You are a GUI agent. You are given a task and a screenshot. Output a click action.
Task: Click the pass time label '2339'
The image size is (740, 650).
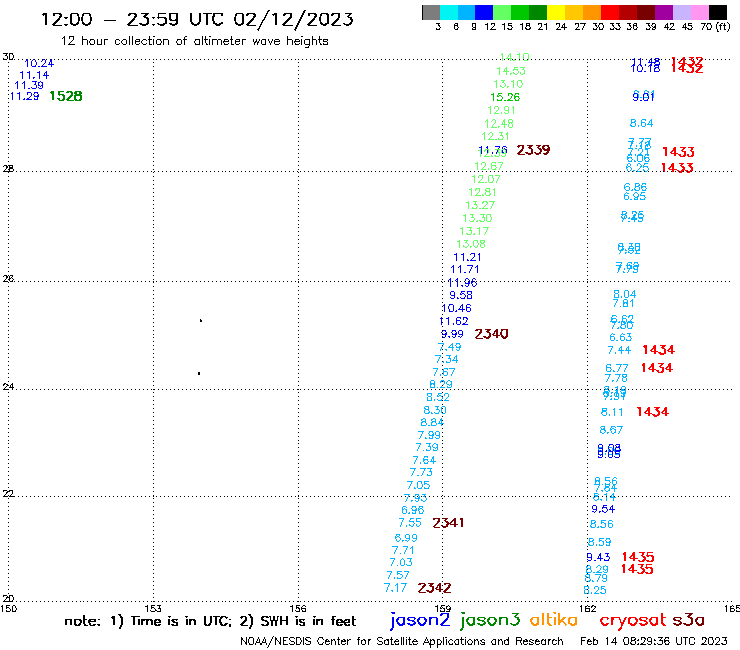point(533,150)
